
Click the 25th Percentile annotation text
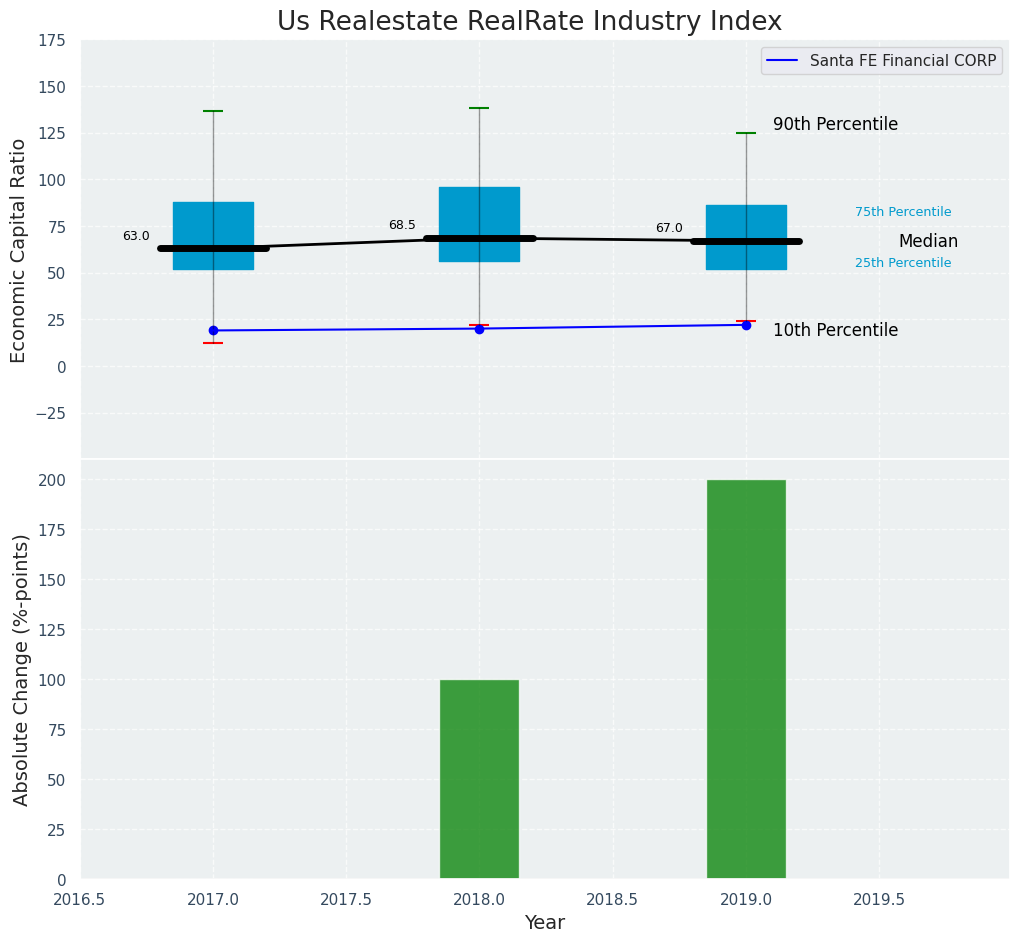pos(903,263)
